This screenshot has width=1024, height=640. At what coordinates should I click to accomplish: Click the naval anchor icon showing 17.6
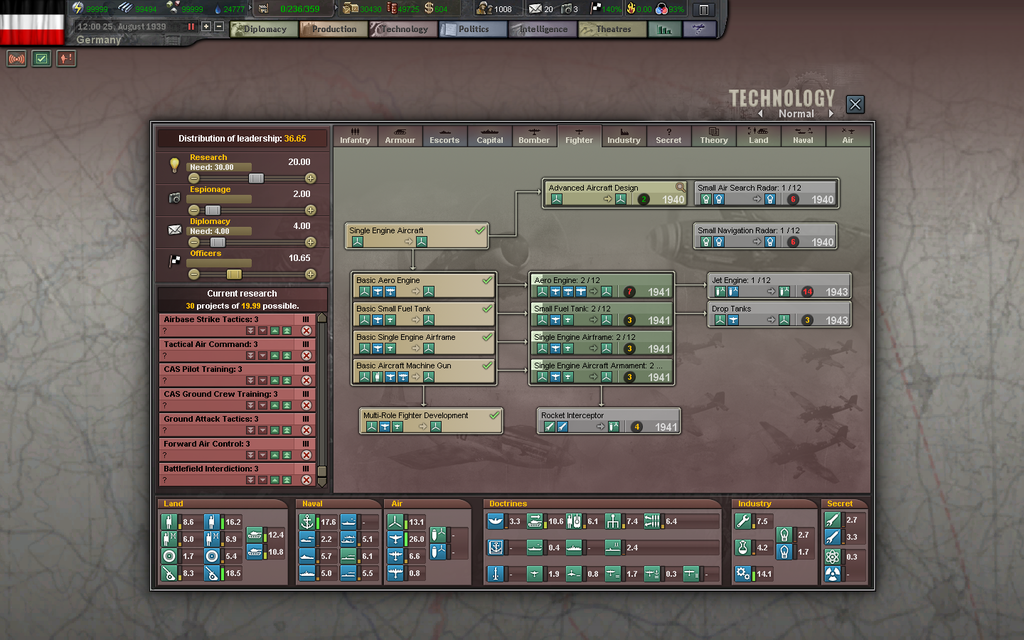point(308,522)
